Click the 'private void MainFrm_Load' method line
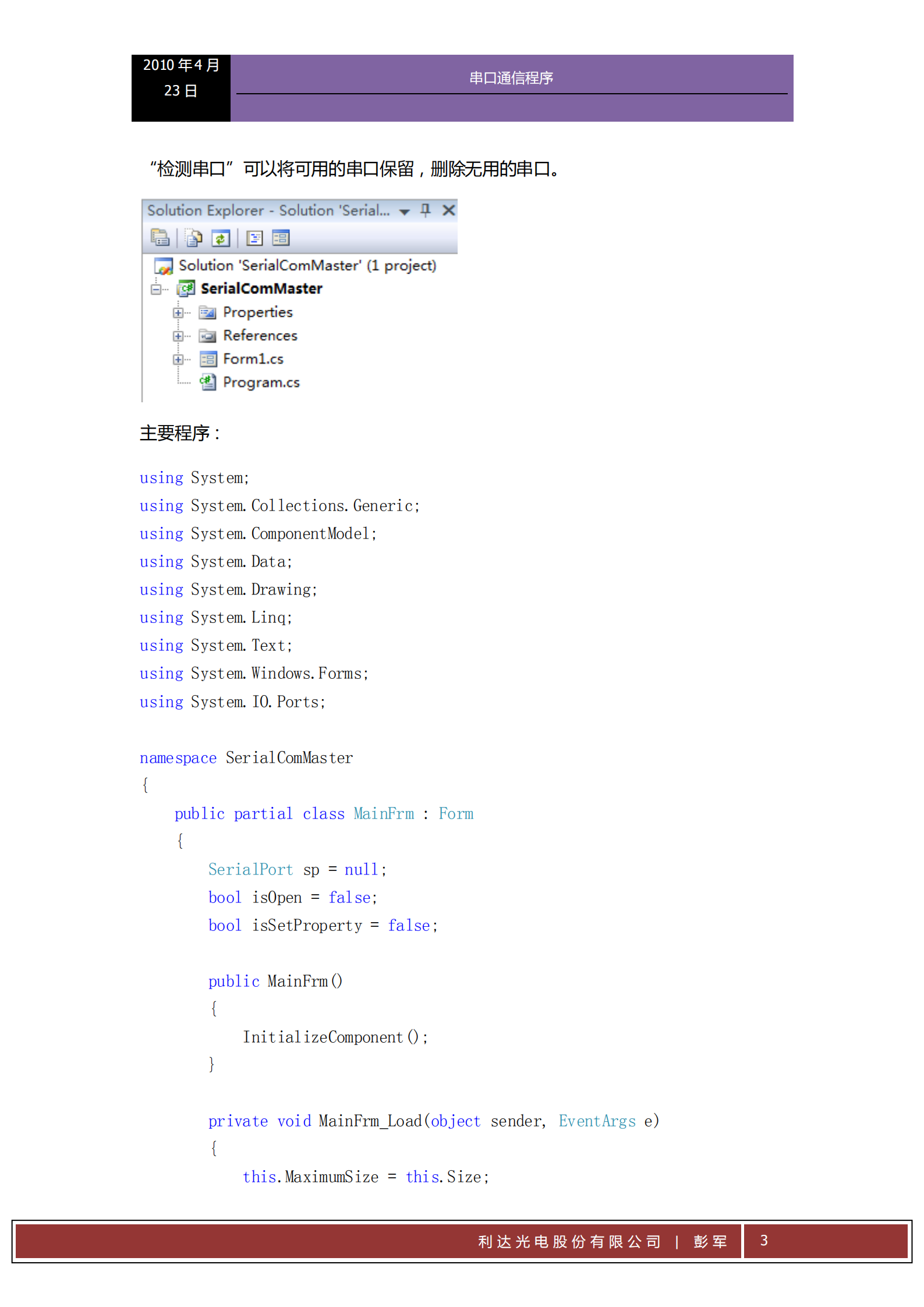The height and width of the screenshot is (1307, 924). point(434,1121)
